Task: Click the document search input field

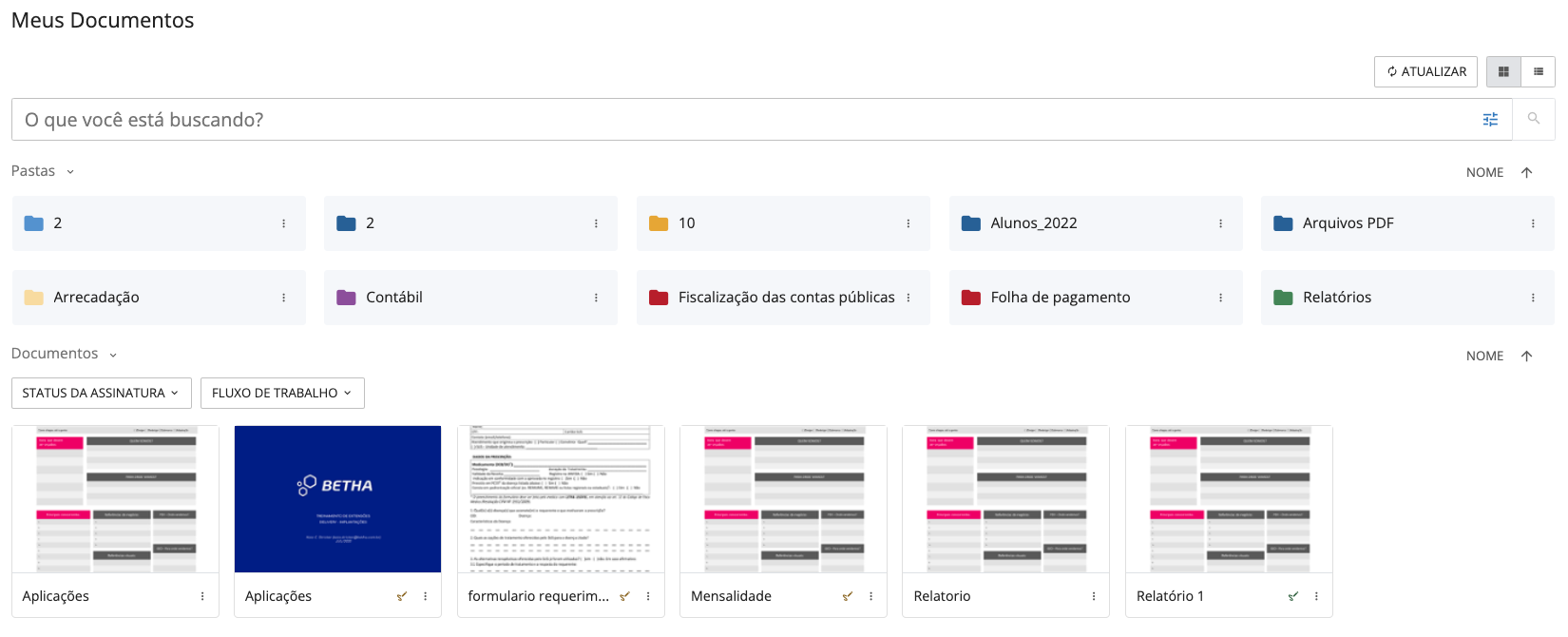Action: point(741,120)
